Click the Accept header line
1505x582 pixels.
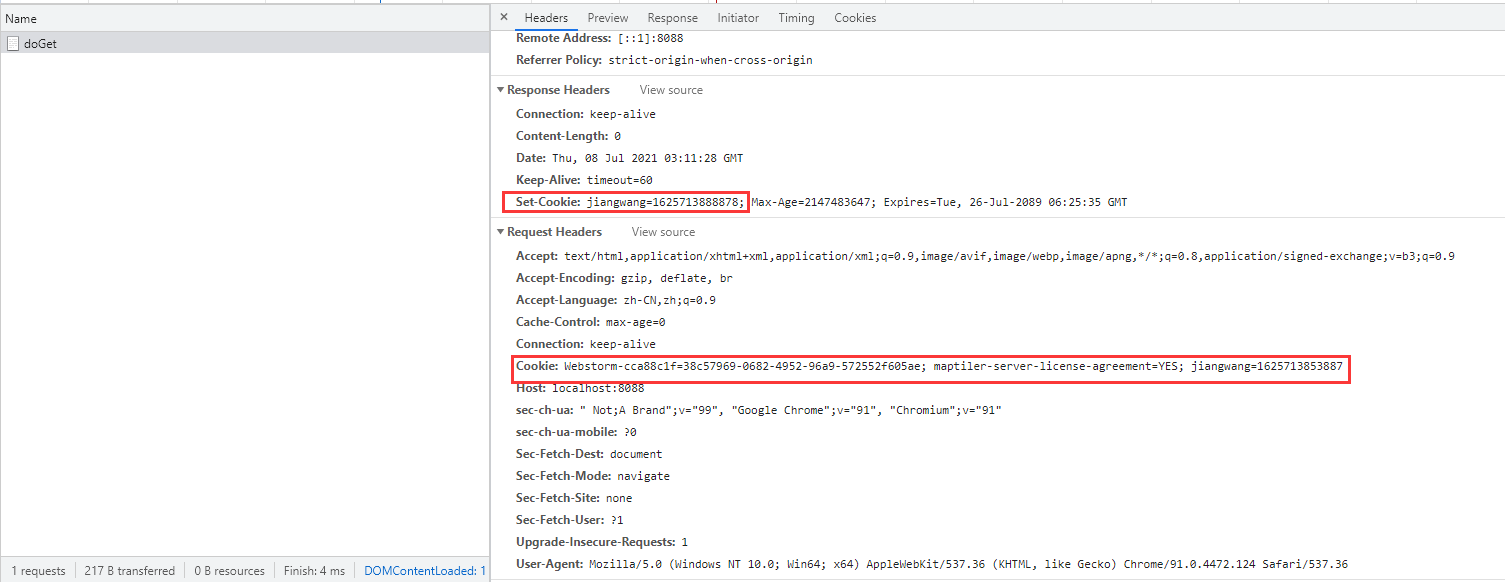point(985,256)
